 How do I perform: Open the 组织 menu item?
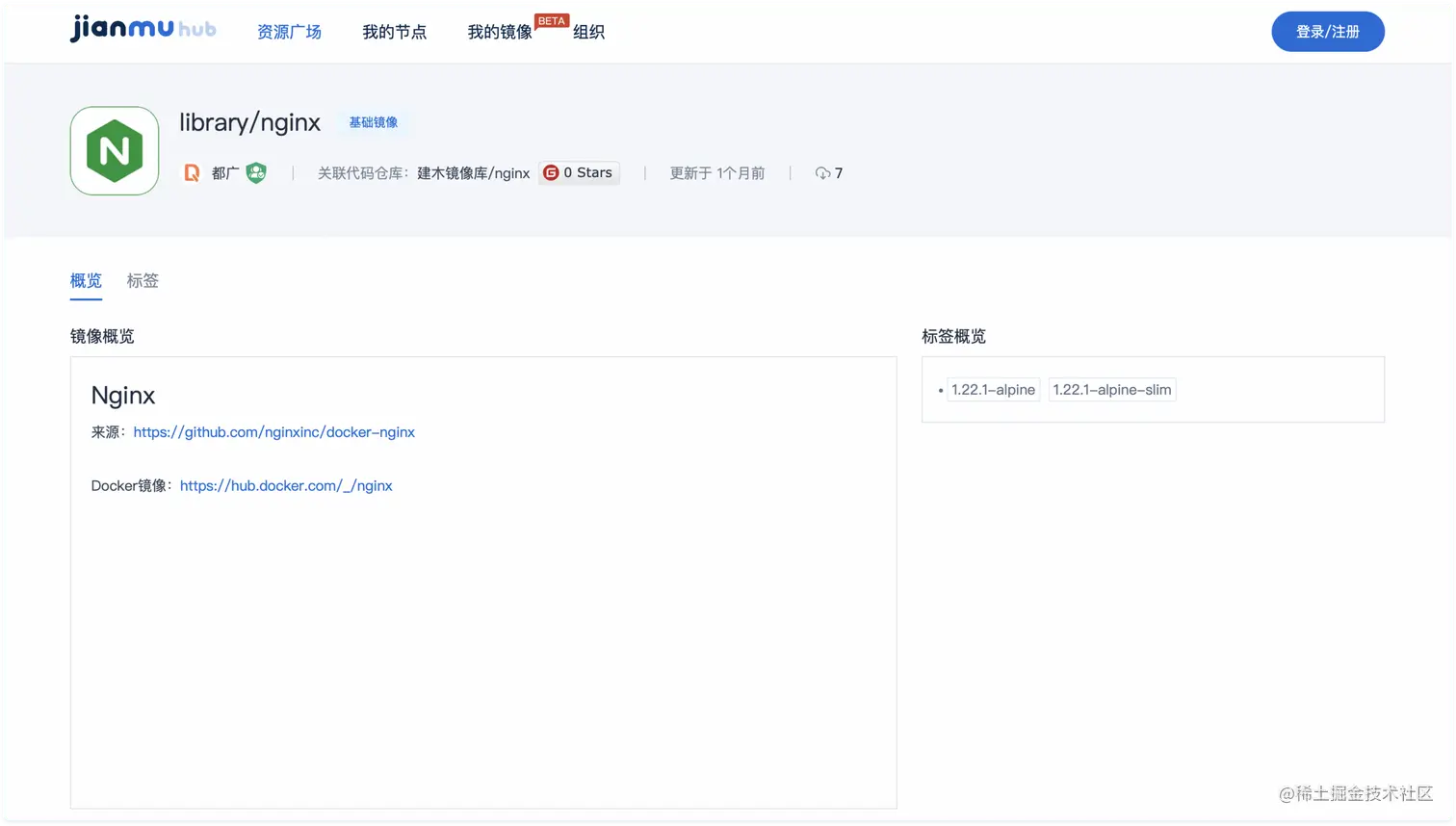coord(588,32)
